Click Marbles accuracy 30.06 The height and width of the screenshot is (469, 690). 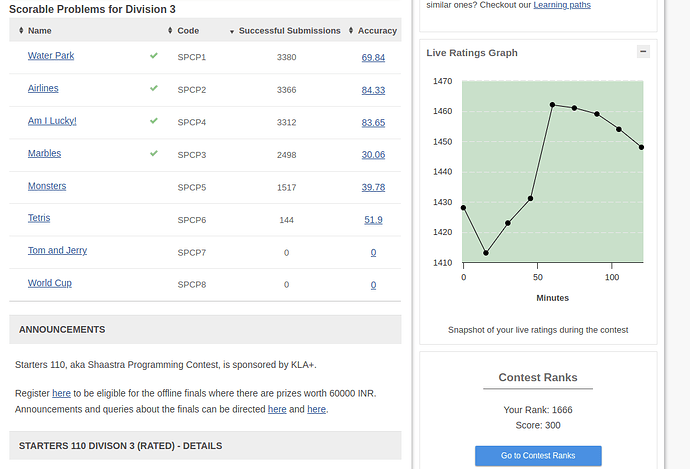point(373,155)
